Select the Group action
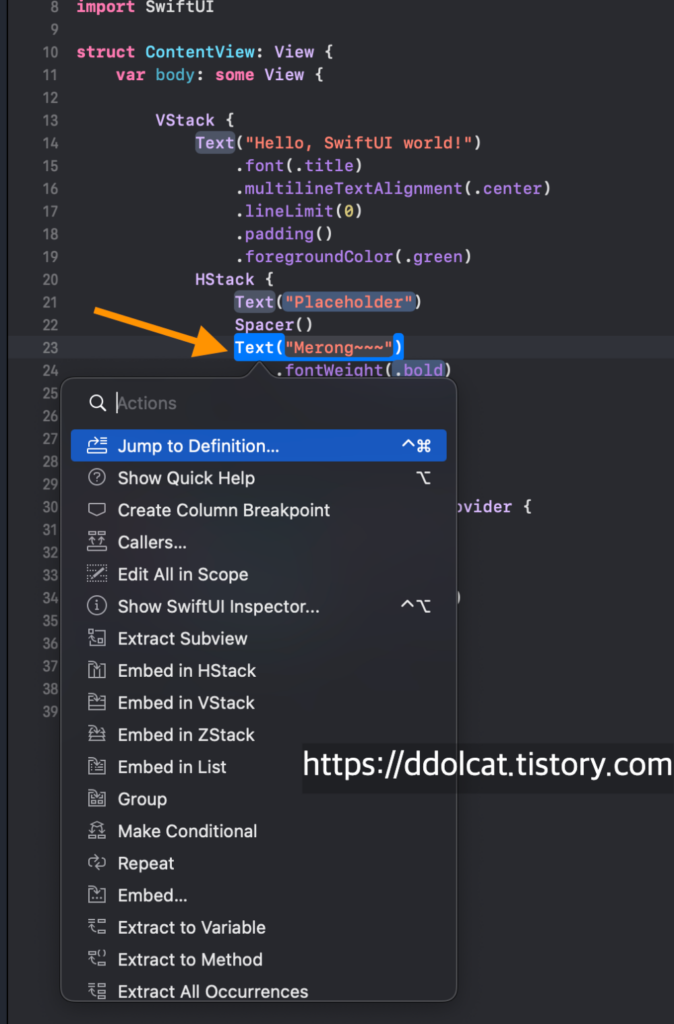Screen dimensions: 674x1024 tap(142, 799)
